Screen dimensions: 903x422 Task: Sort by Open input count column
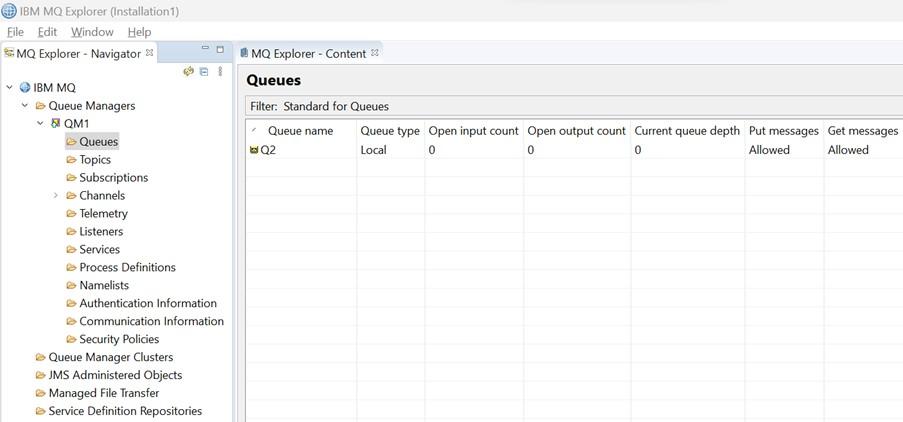coord(474,131)
